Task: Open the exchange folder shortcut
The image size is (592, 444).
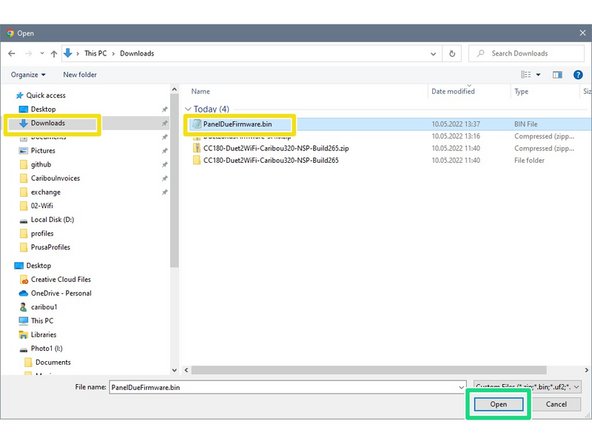Action: pyautogui.click(x=45, y=192)
